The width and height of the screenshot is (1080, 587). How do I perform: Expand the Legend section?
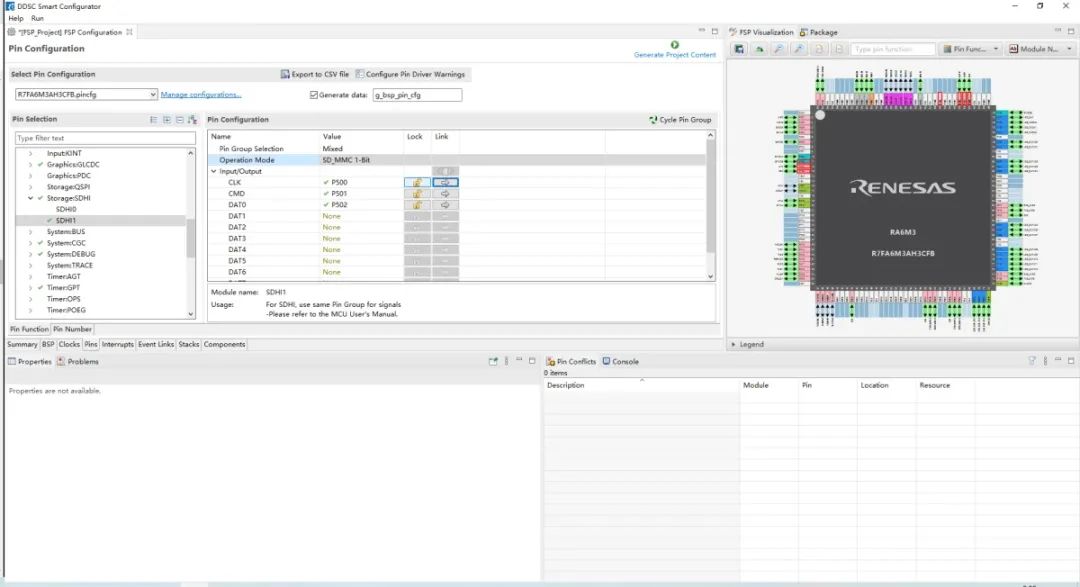click(733, 344)
